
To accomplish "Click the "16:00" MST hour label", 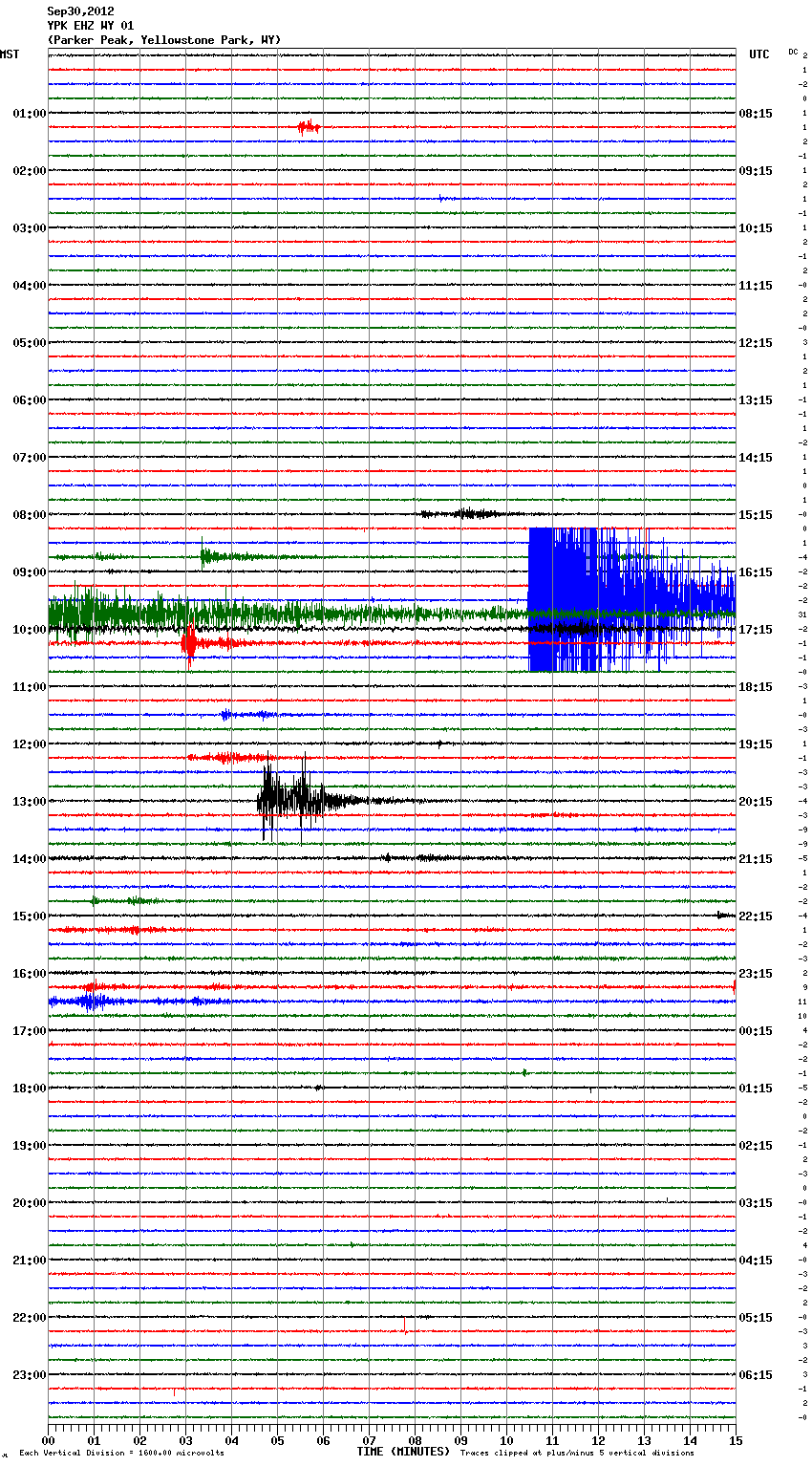I will (29, 974).
